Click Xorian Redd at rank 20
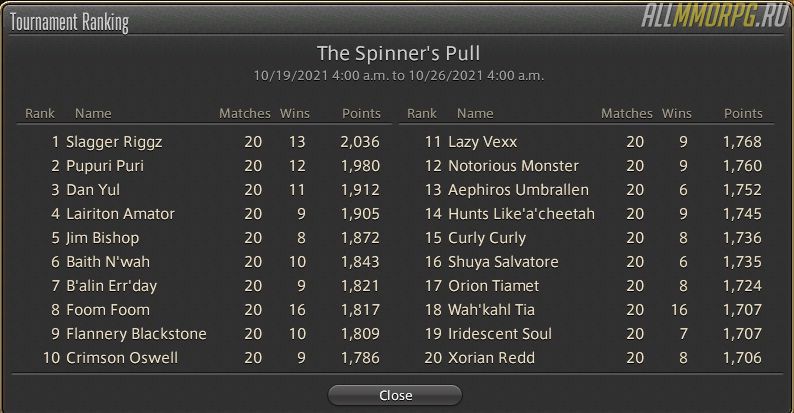 (x=586, y=358)
